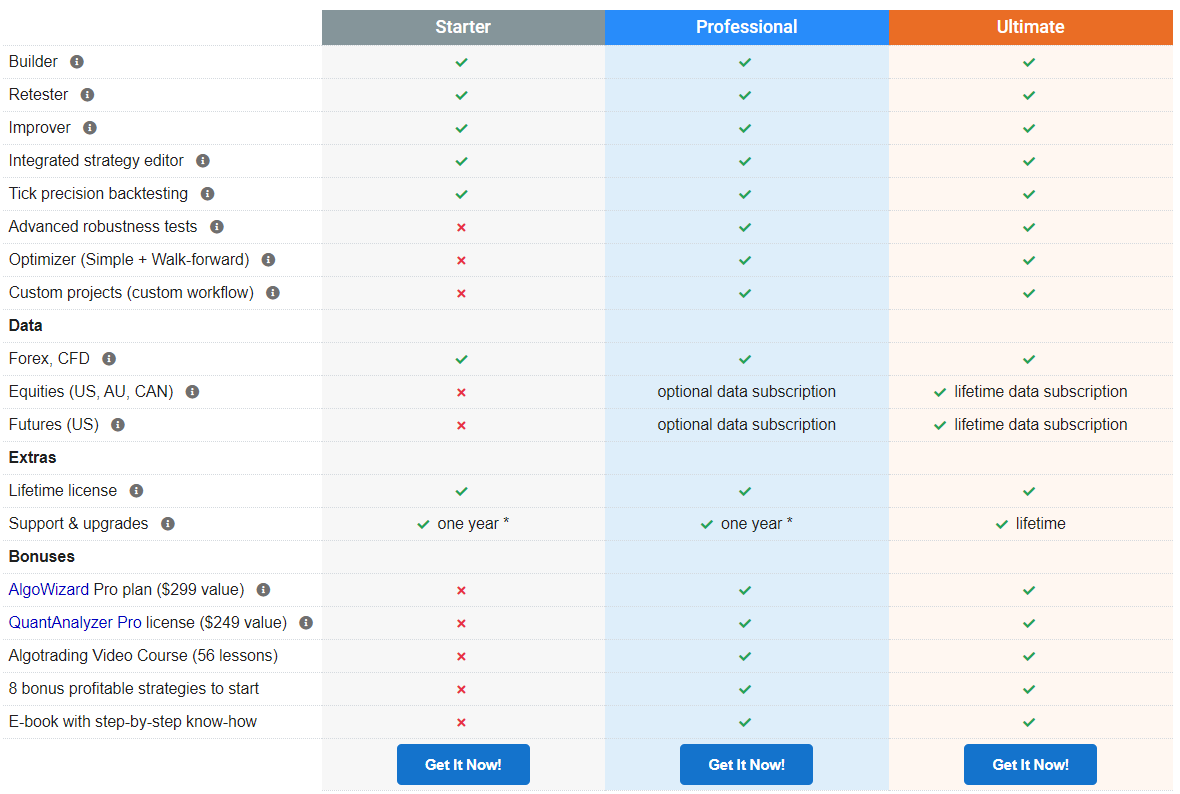Show info for Advanced robustness tests
Image resolution: width=1180 pixels, height=794 pixels.
pos(217,227)
